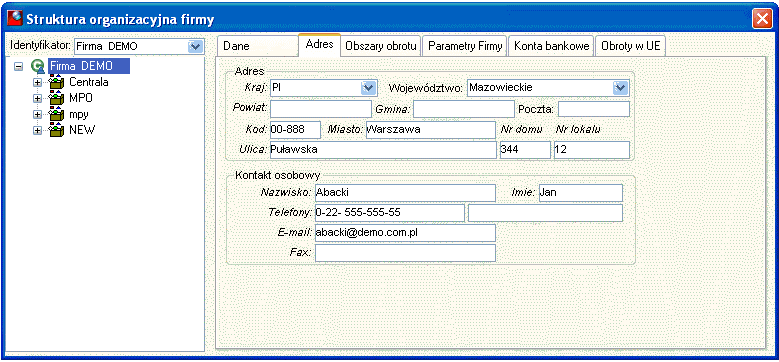The image size is (779, 362).
Task: Open the Województwo dropdown list
Action: pyautogui.click(x=620, y=88)
